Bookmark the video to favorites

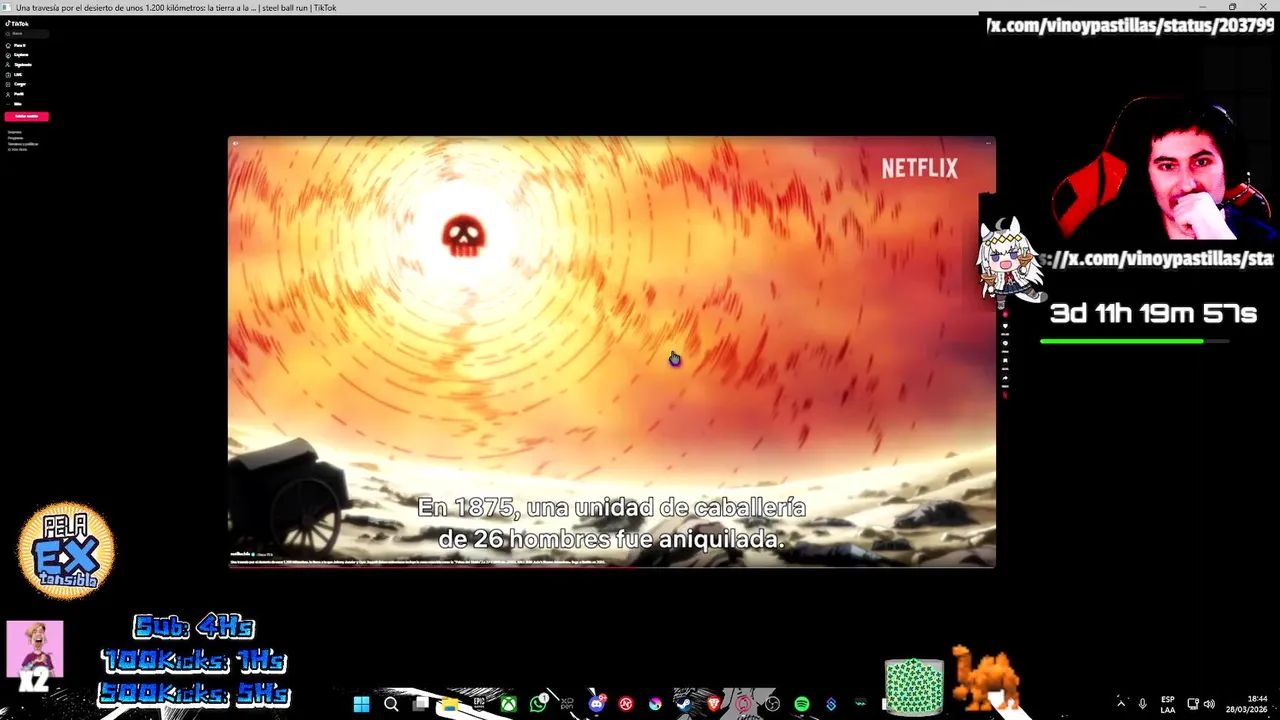point(1005,361)
